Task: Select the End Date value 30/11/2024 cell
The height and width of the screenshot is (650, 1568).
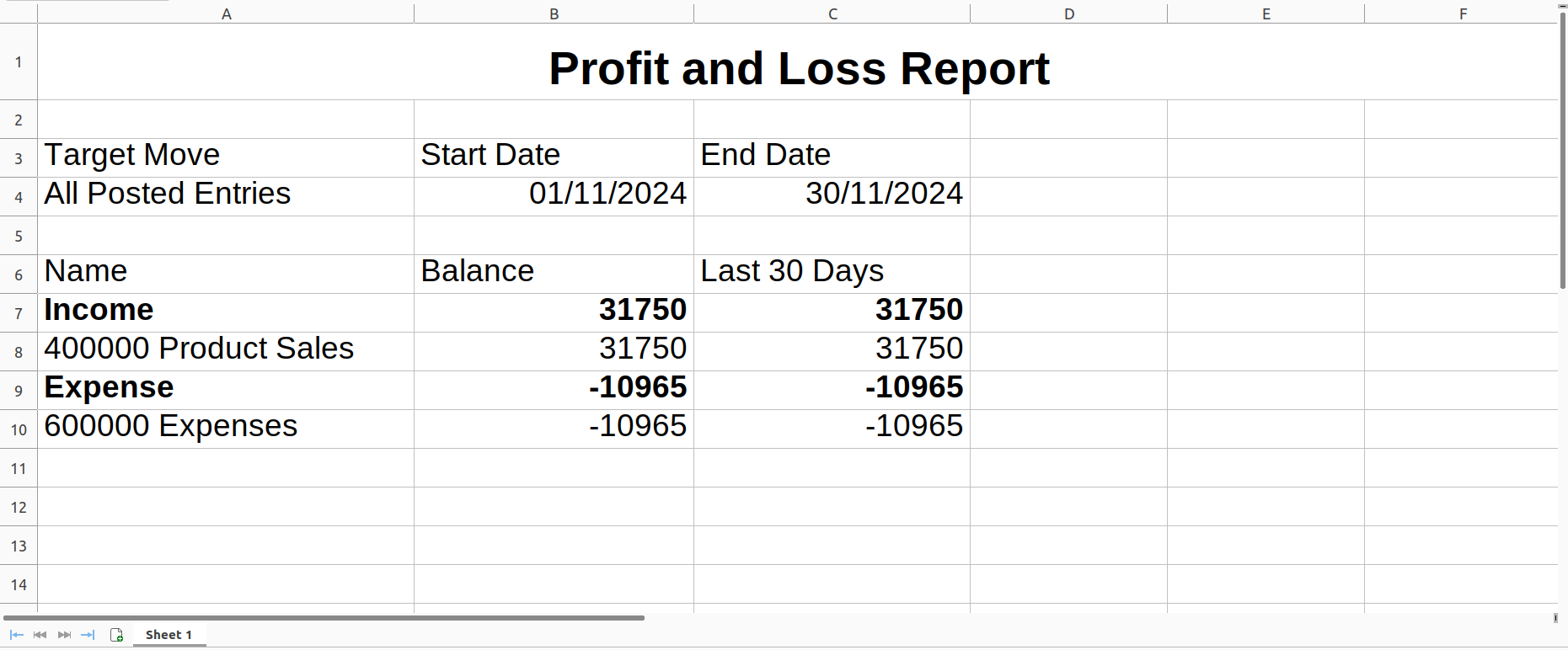Action: point(832,194)
